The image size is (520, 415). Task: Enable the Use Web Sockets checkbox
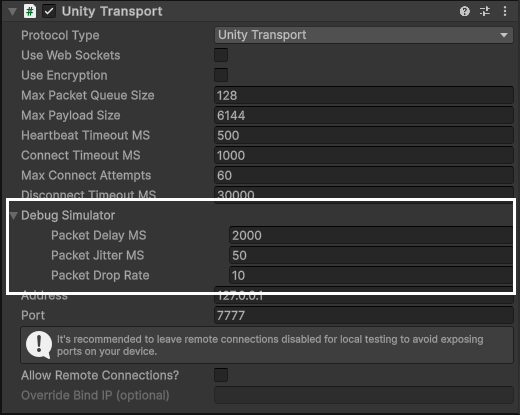pyautogui.click(x=221, y=55)
